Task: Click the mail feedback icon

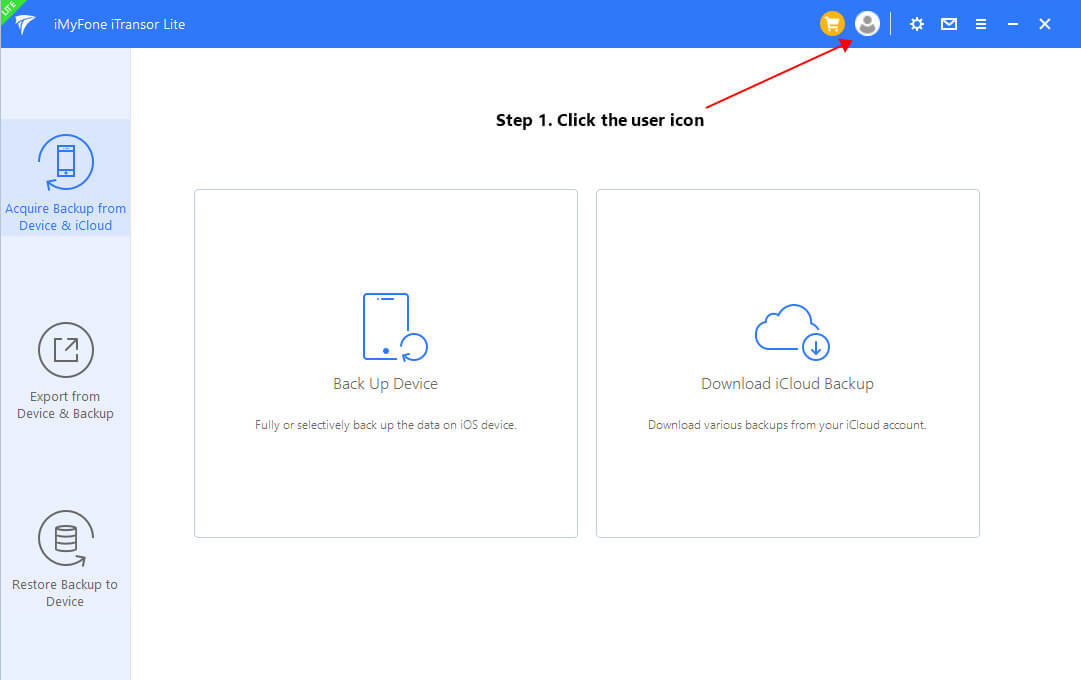Action: pos(949,24)
